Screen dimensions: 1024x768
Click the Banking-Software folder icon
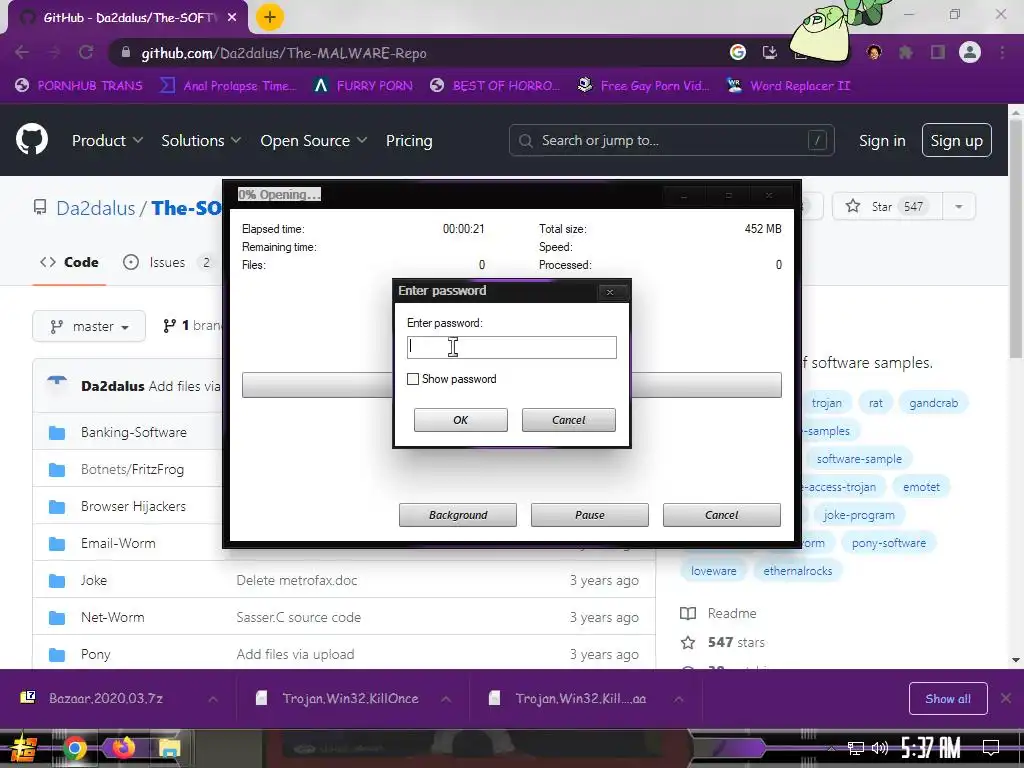point(57,432)
